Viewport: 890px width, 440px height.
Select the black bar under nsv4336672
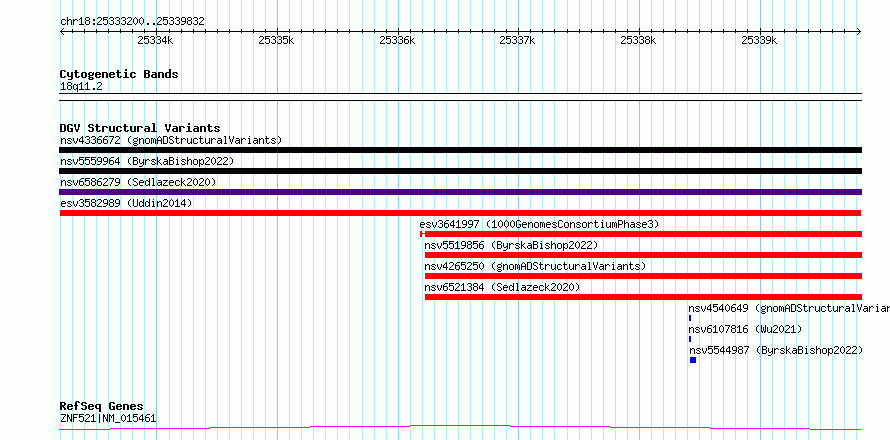point(460,150)
